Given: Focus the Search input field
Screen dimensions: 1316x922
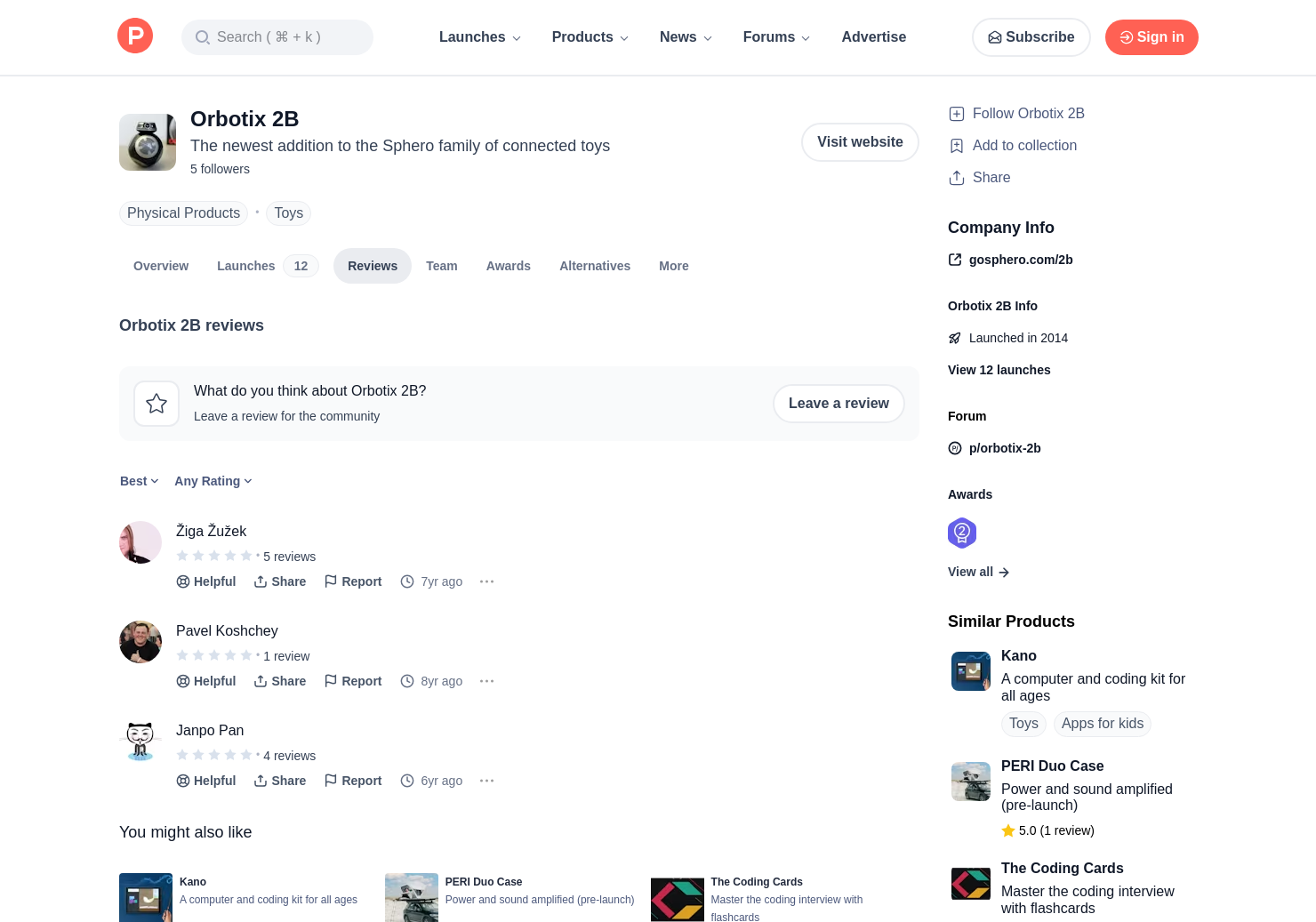Looking at the screenshot, I should coord(277,37).
